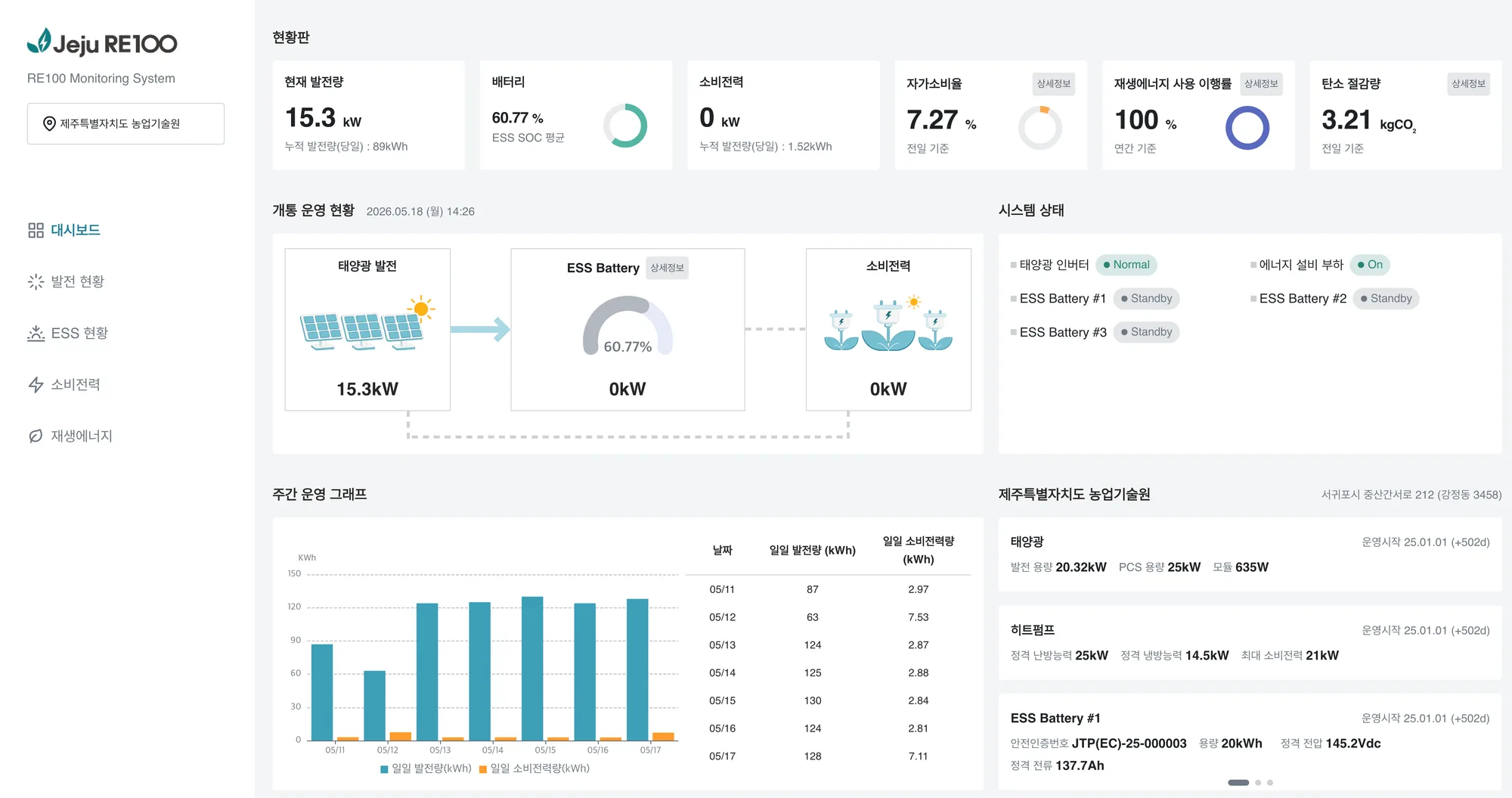
Task: Click the 05/17 orange consumption bar
Action: pyautogui.click(x=663, y=737)
